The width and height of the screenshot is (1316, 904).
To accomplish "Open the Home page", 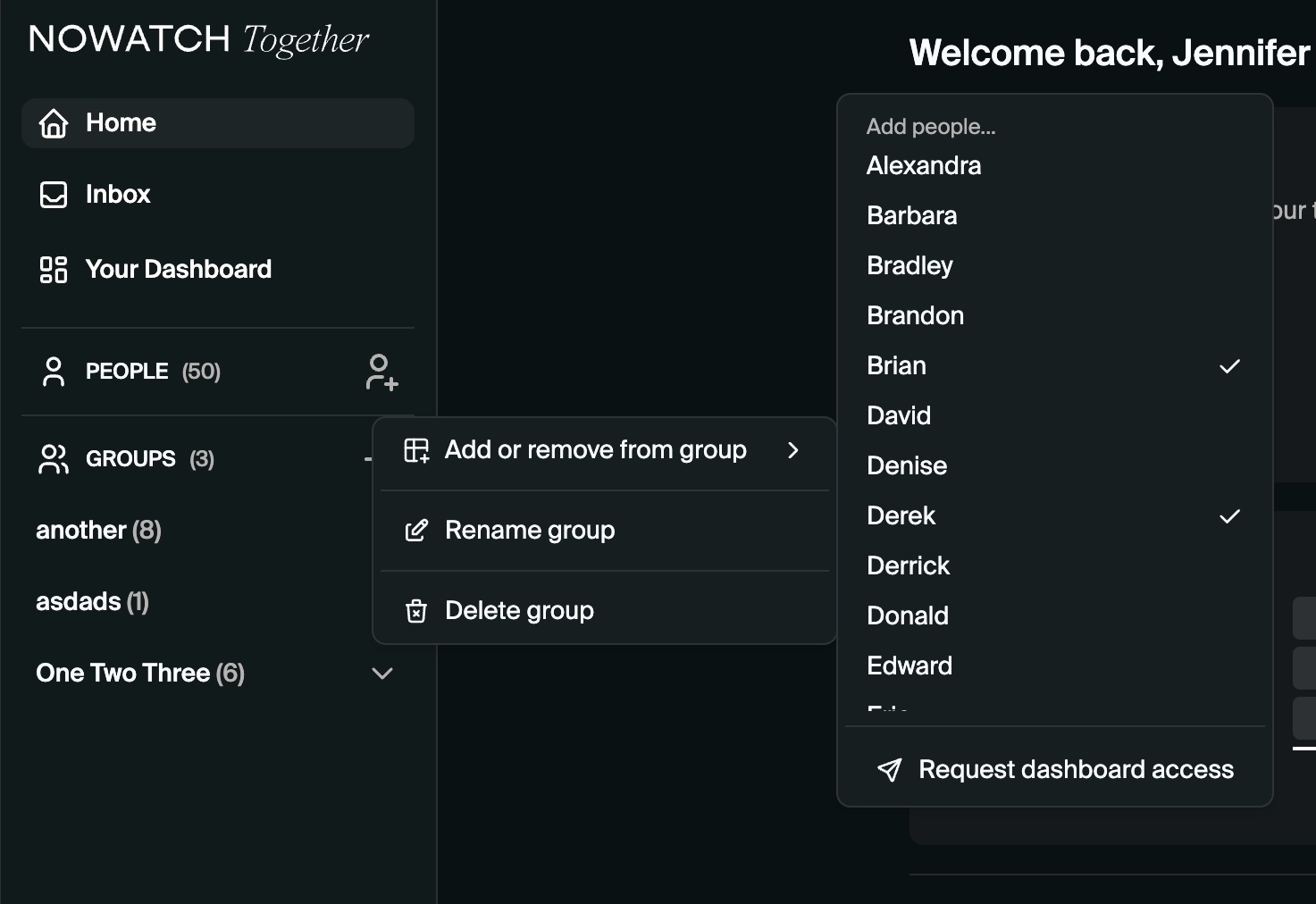I will click(x=218, y=123).
